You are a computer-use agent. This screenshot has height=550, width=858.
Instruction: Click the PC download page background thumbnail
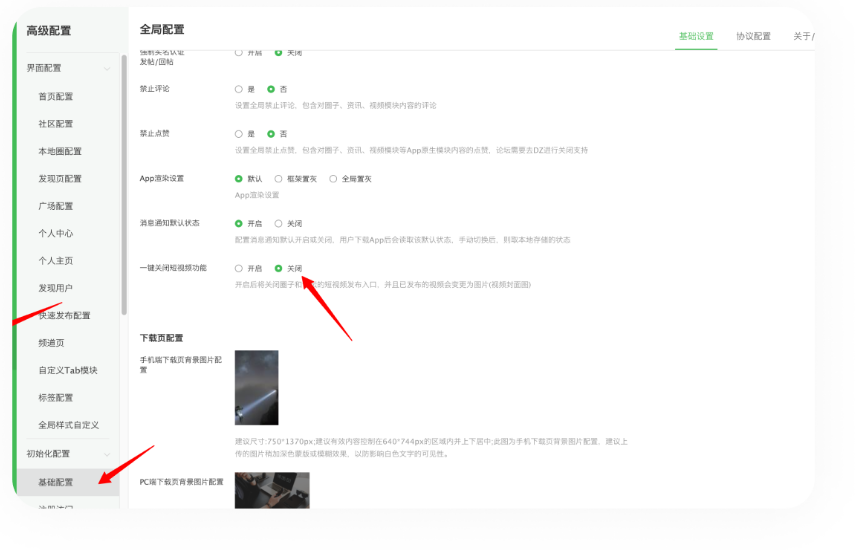tap(272, 490)
